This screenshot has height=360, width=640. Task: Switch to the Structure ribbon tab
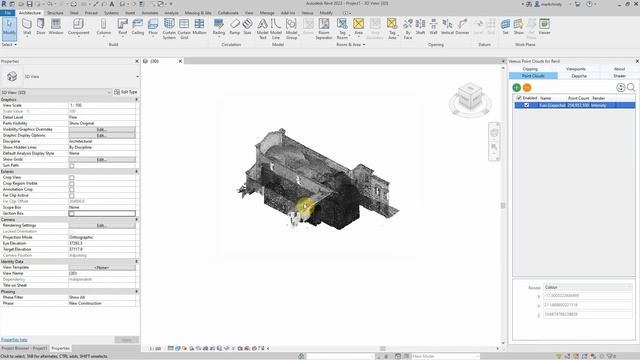[x=55, y=13]
